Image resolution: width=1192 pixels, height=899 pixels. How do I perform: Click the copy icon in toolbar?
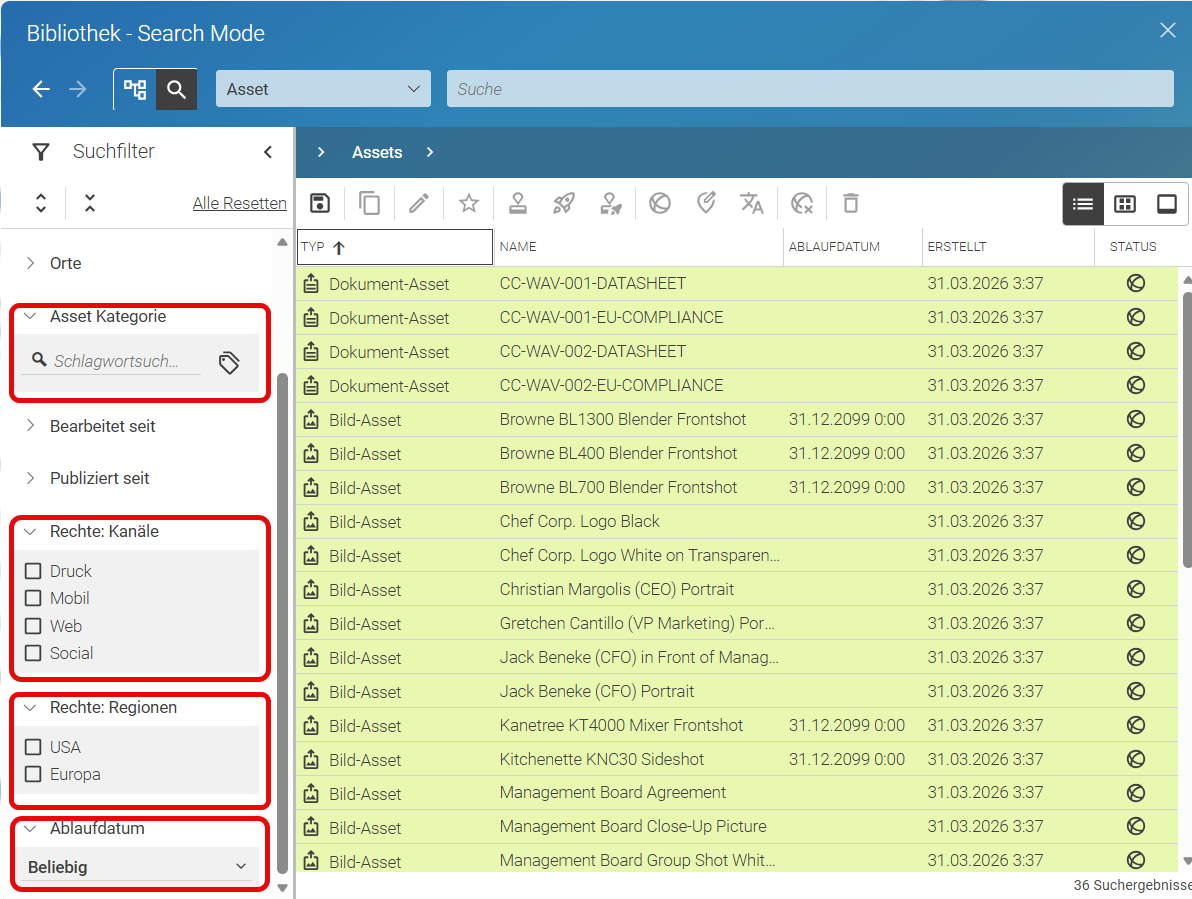369,203
